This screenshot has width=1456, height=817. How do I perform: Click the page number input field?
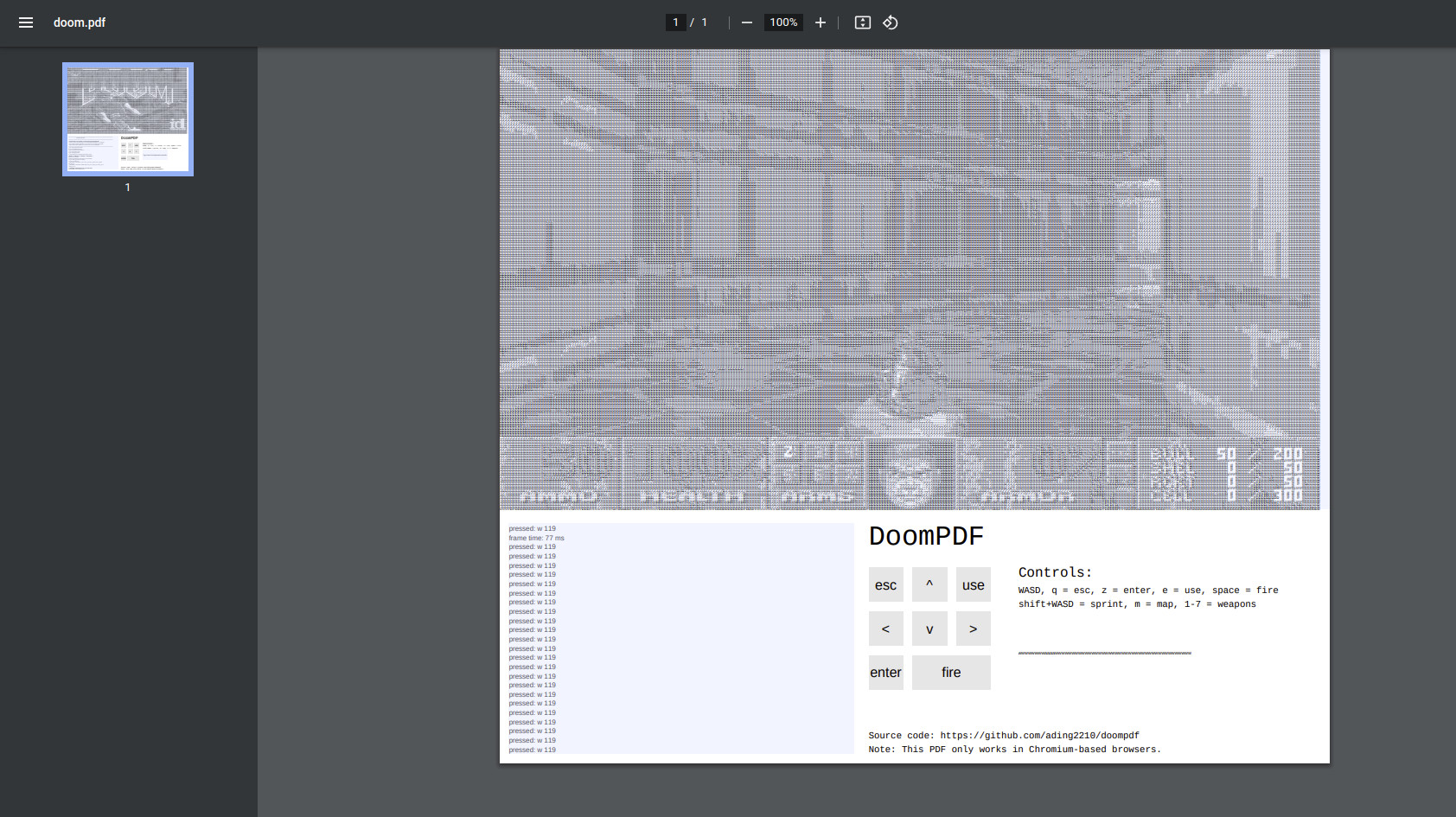coord(675,22)
